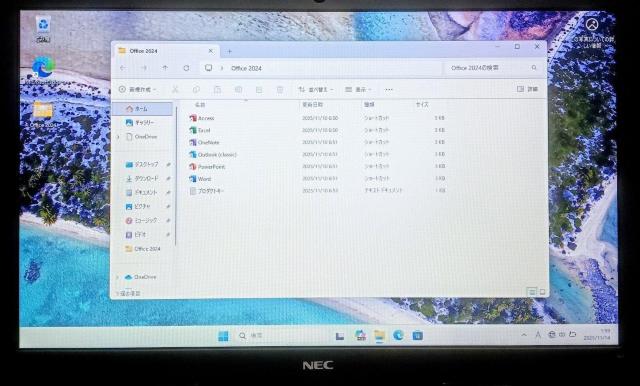Select Microsoft Edge desktop shortcut
The width and height of the screenshot is (640, 386).
[x=43, y=70]
